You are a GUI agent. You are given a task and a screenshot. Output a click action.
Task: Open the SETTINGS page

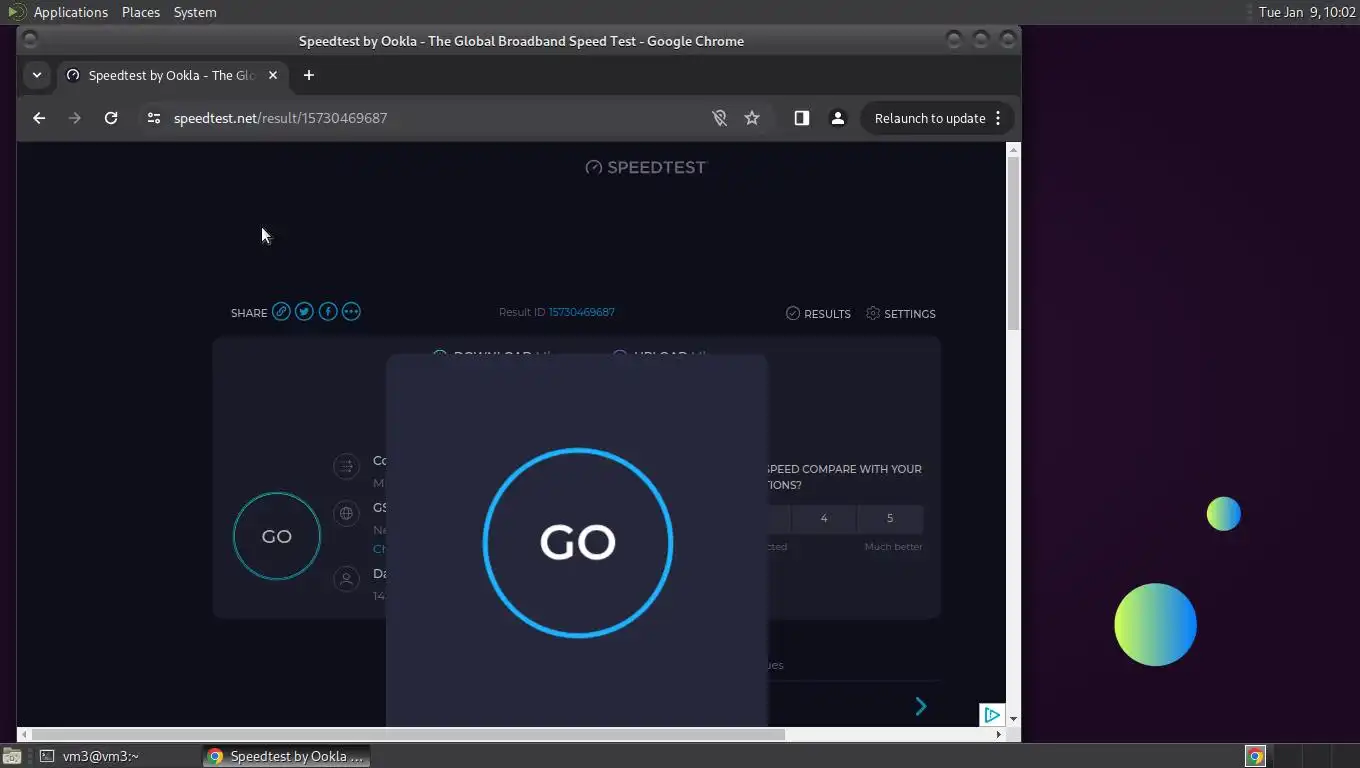901,313
